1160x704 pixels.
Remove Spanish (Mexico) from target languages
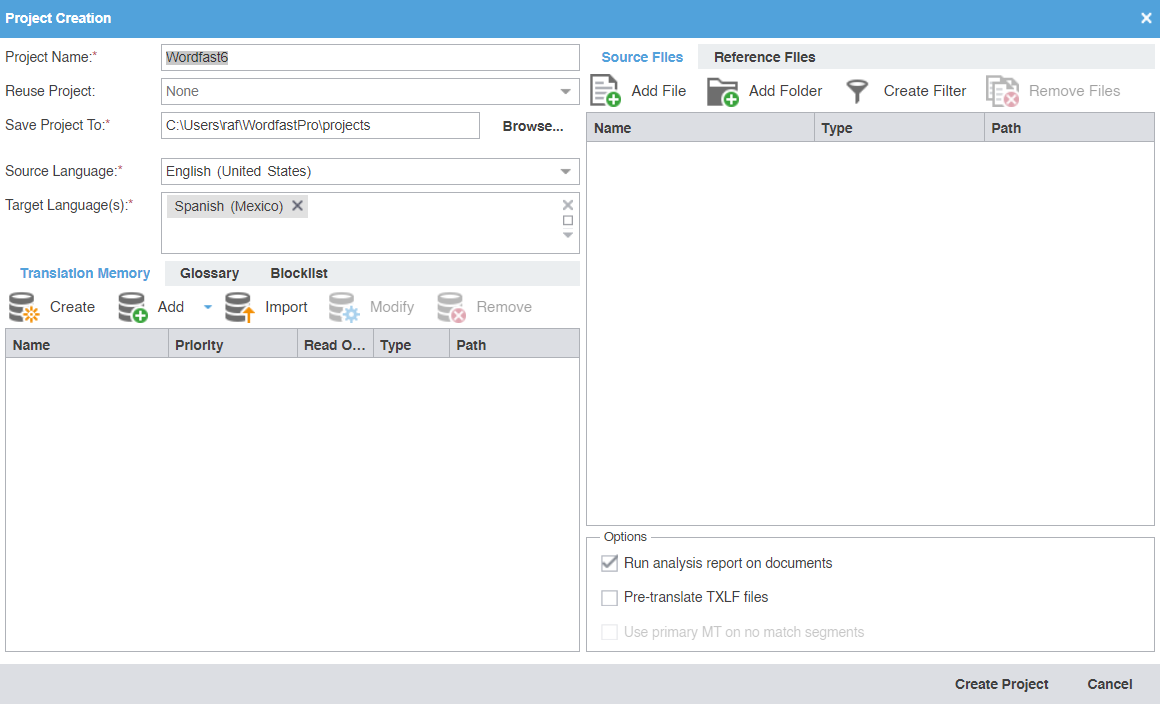pyautogui.click(x=297, y=205)
